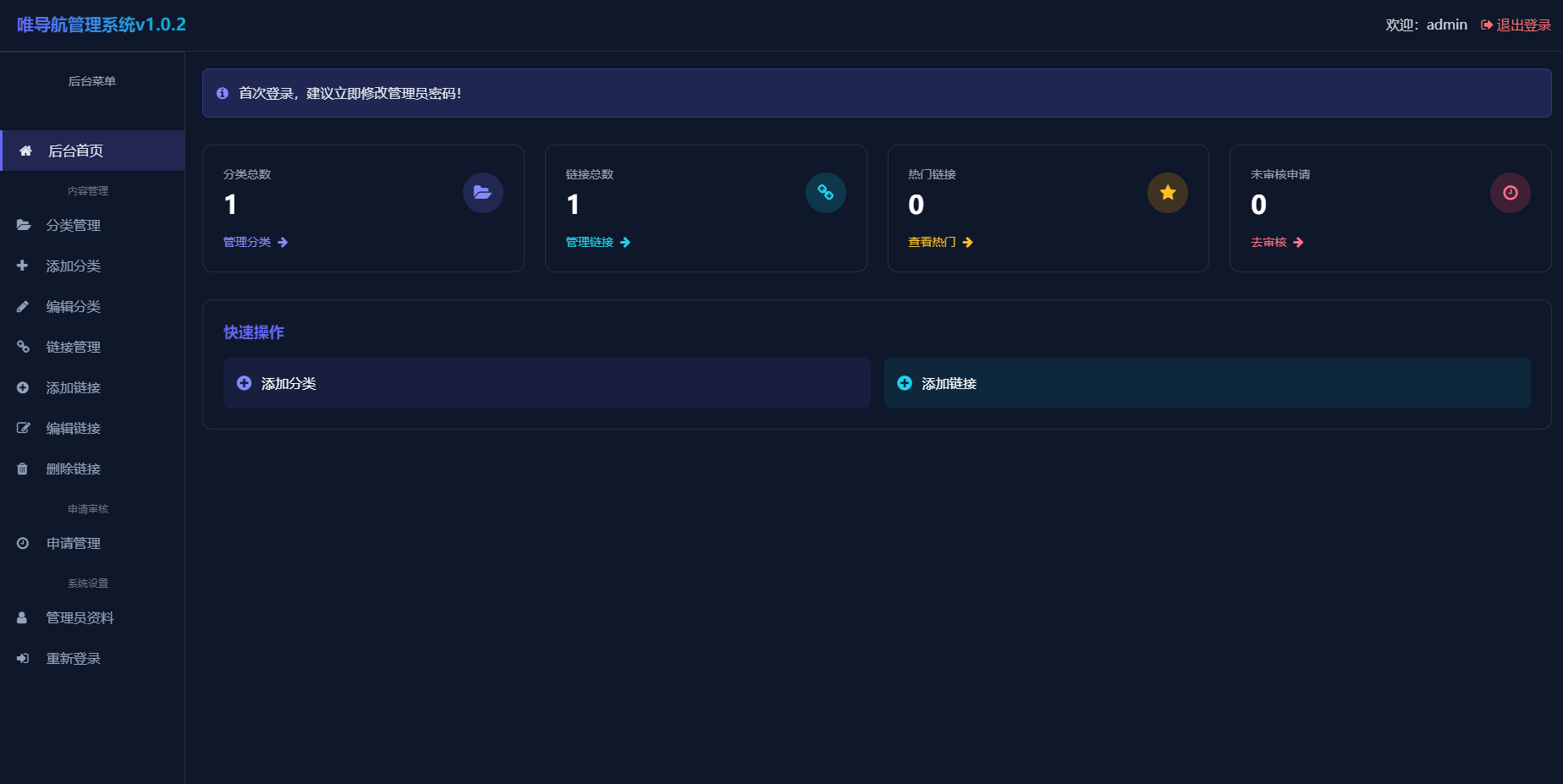1563x784 pixels.
Task: Open 分类管理 in the sidebar menu
Action: click(x=73, y=225)
